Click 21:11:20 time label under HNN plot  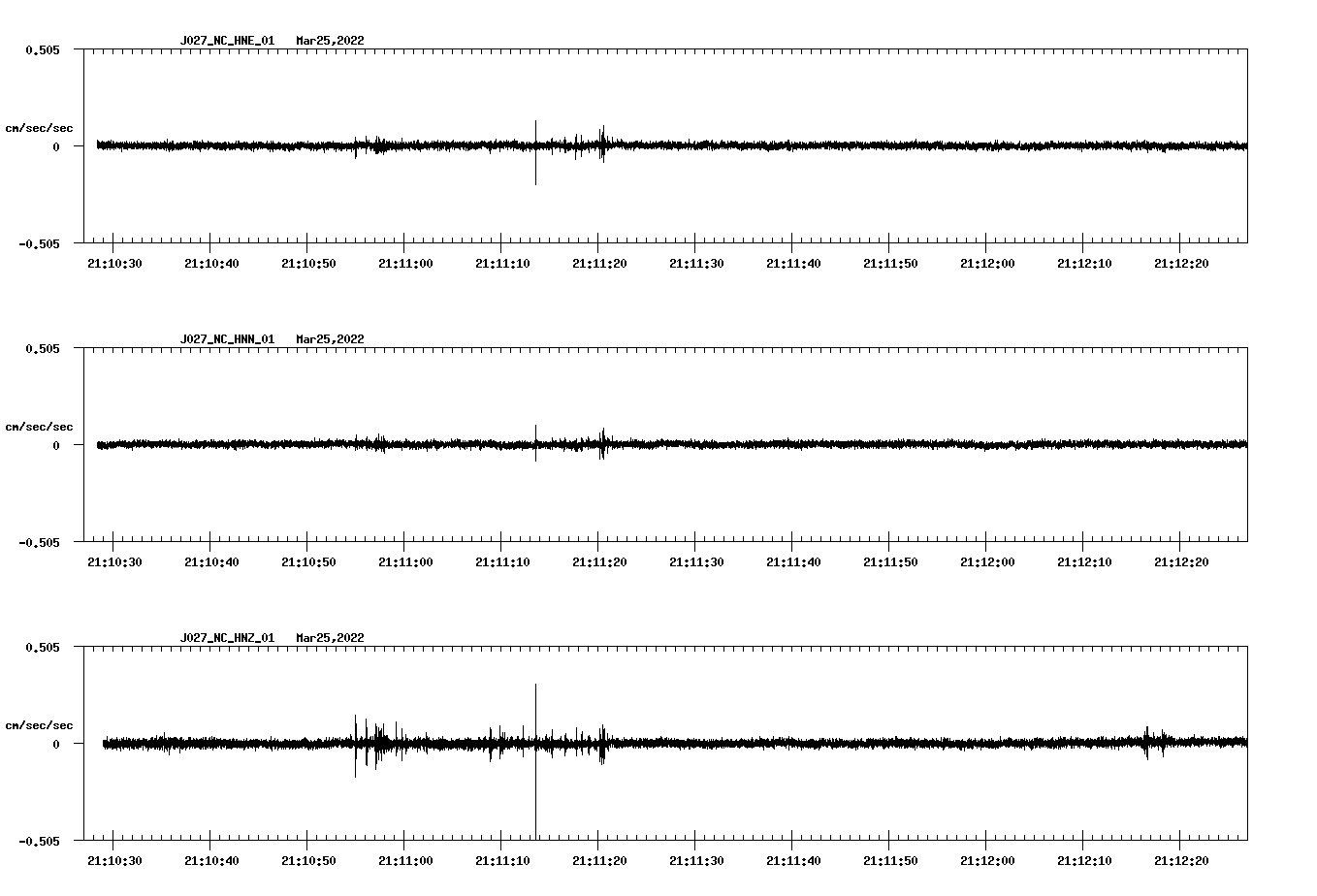[x=599, y=562]
